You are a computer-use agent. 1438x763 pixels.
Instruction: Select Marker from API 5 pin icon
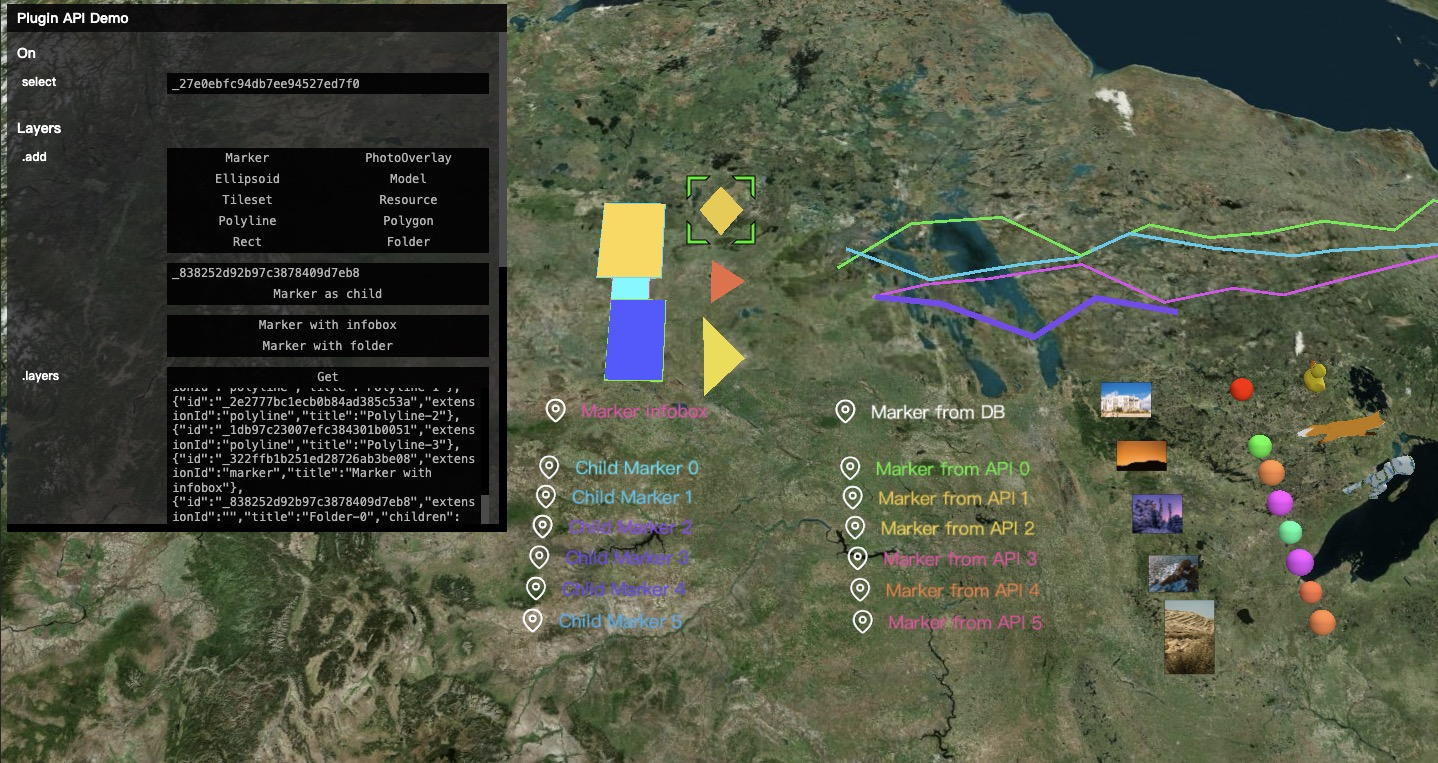863,622
